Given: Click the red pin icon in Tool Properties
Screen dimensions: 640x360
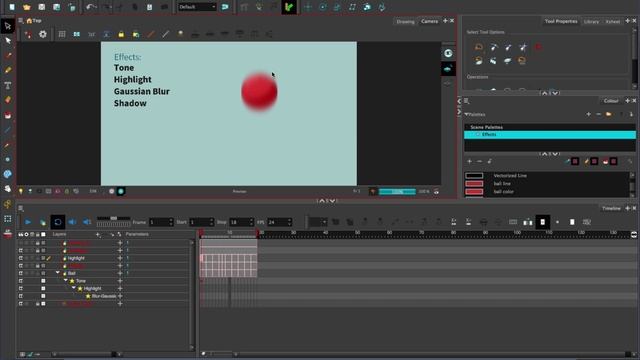Looking at the screenshot, I should click(x=538, y=47).
